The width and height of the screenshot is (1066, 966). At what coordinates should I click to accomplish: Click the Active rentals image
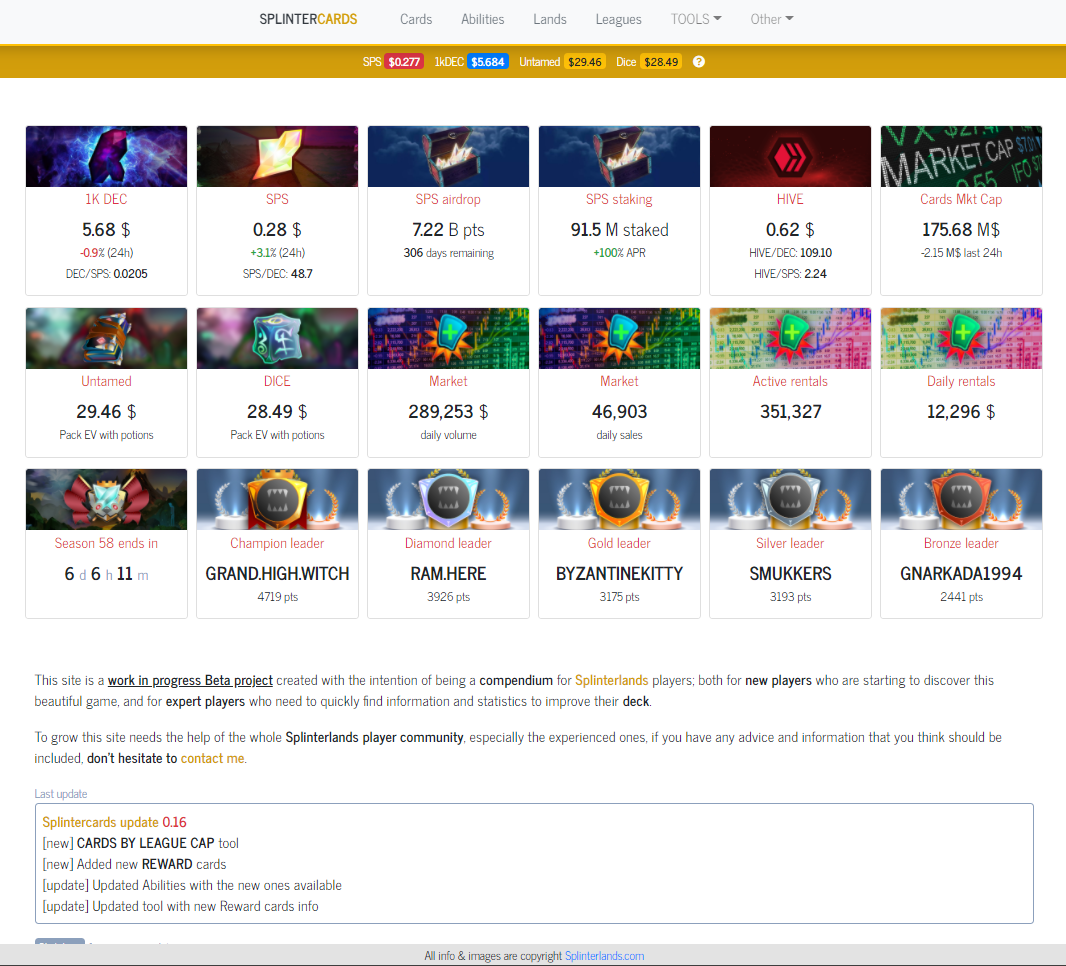click(x=790, y=339)
